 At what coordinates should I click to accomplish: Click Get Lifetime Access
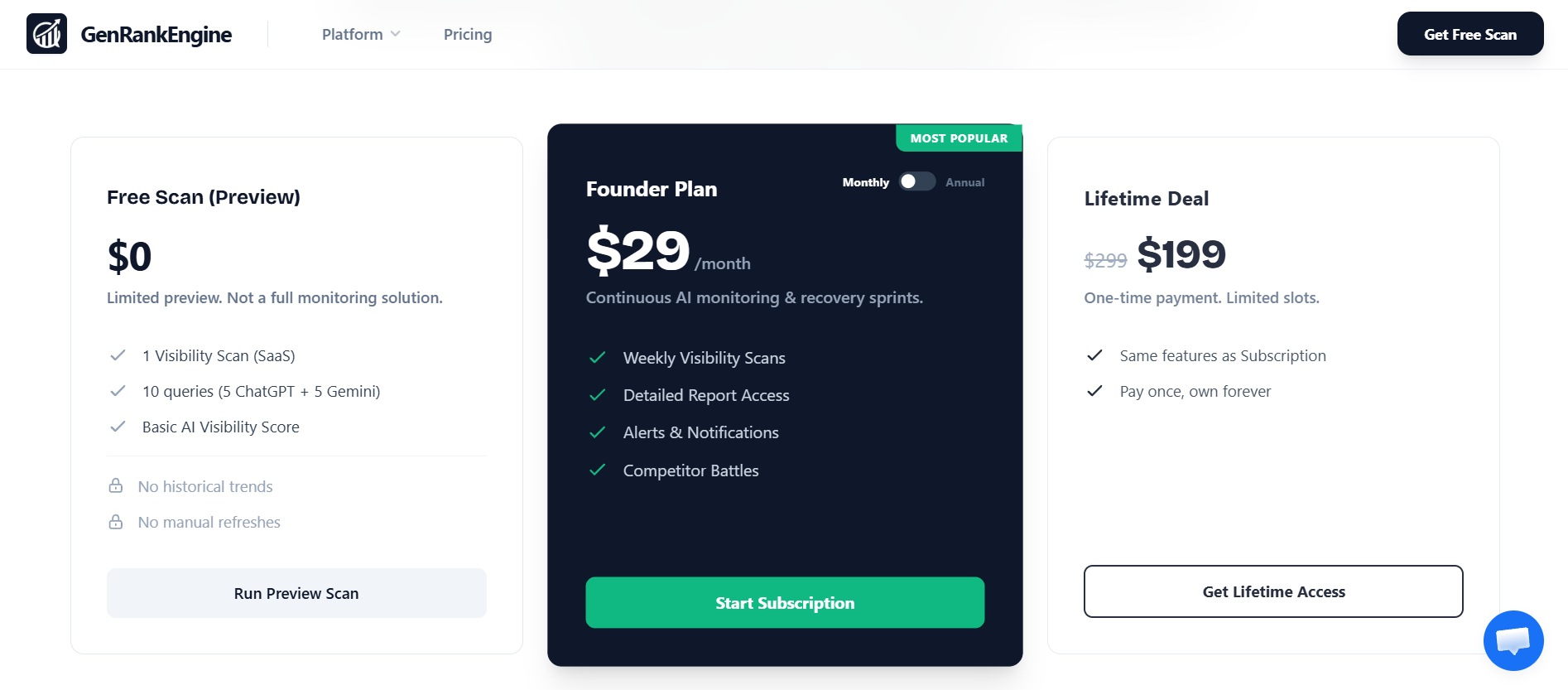click(x=1273, y=591)
